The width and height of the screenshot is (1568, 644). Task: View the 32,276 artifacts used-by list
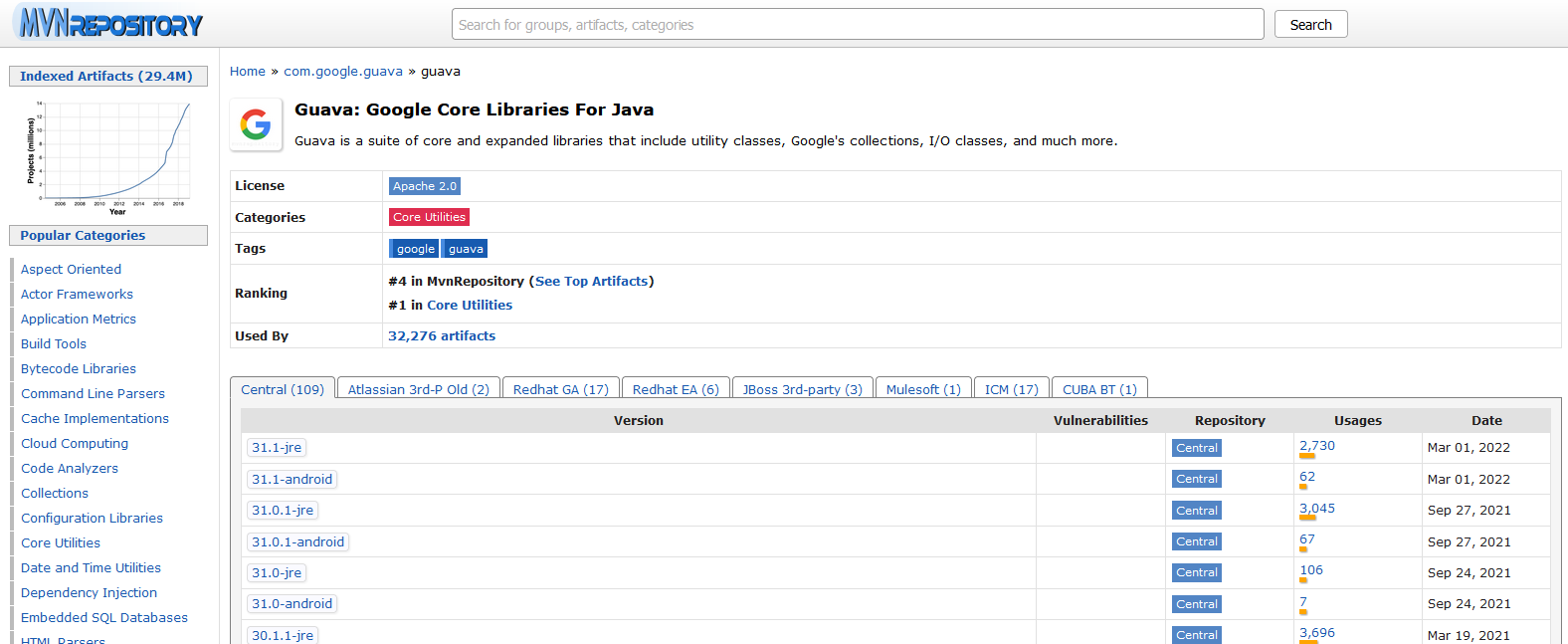tap(442, 336)
